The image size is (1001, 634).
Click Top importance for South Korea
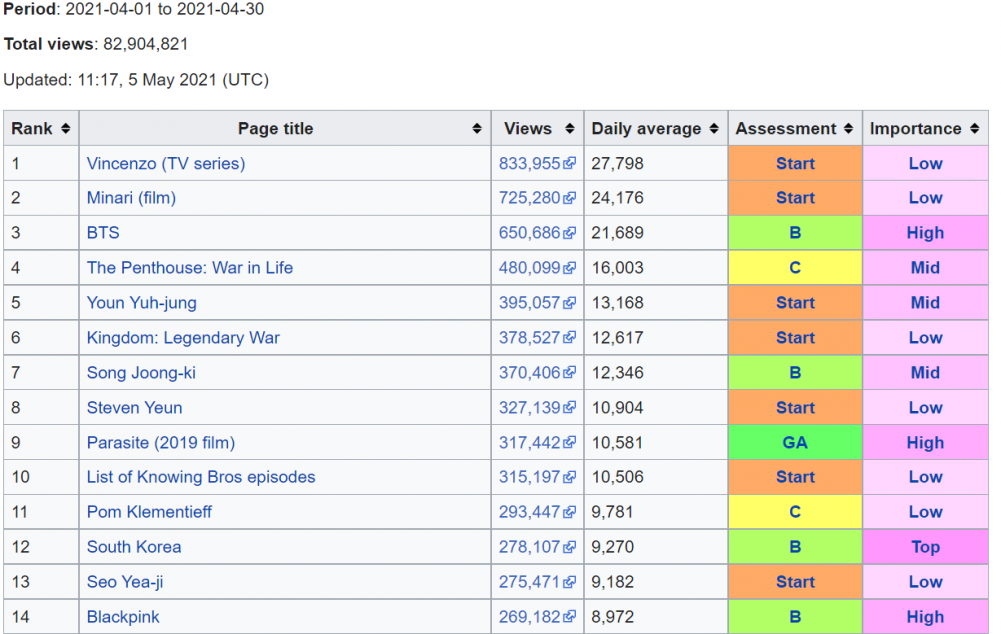925,547
